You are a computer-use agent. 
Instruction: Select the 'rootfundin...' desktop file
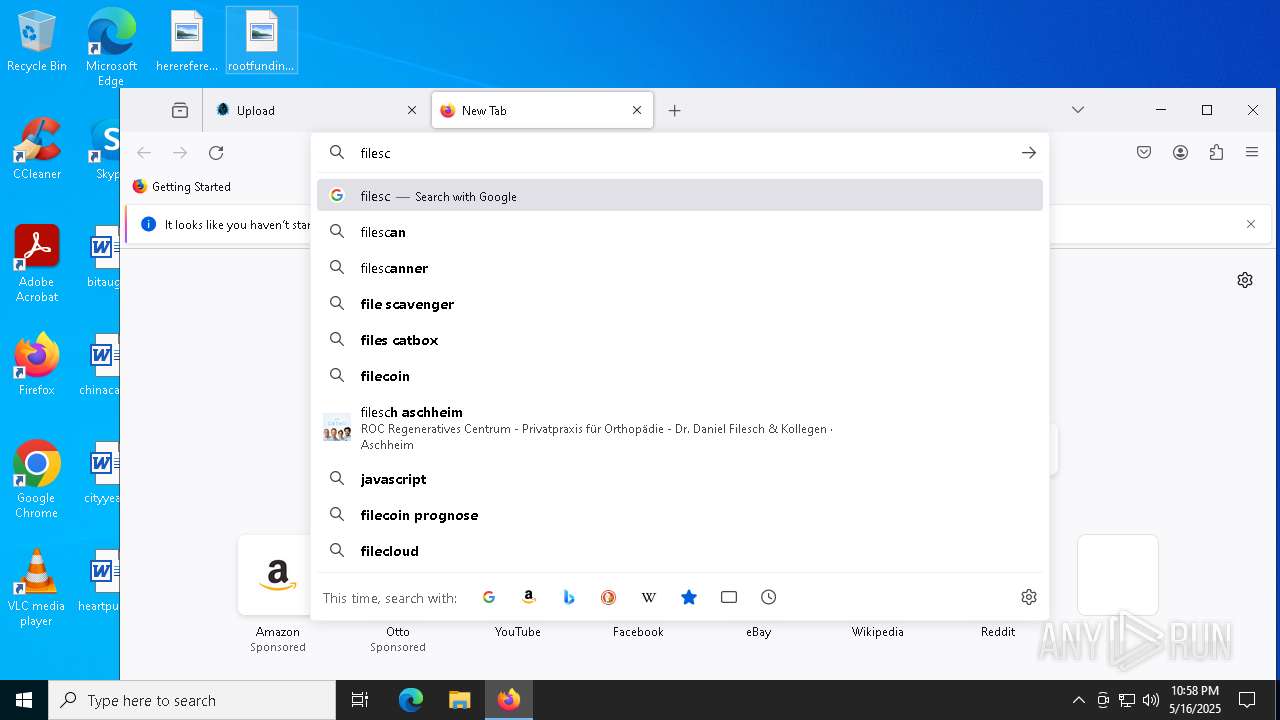click(x=261, y=41)
